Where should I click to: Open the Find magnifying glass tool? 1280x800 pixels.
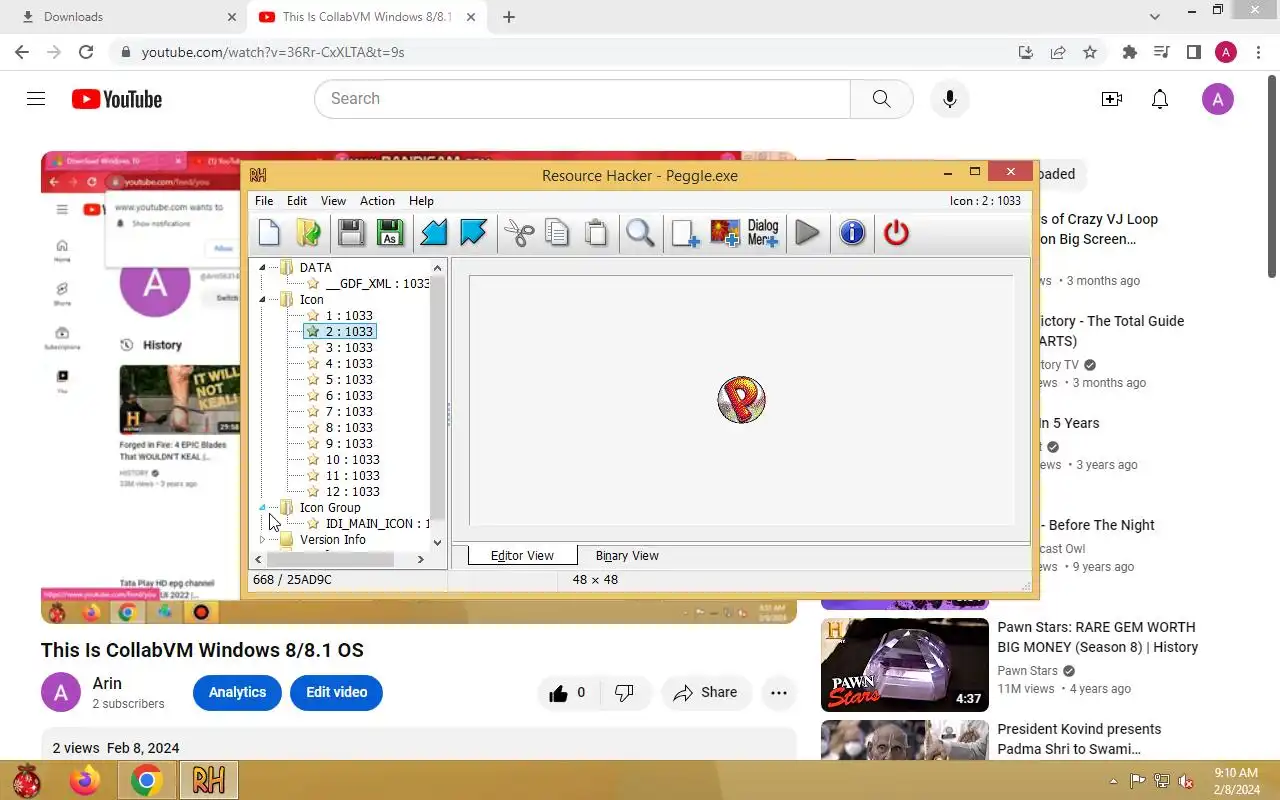tap(640, 233)
